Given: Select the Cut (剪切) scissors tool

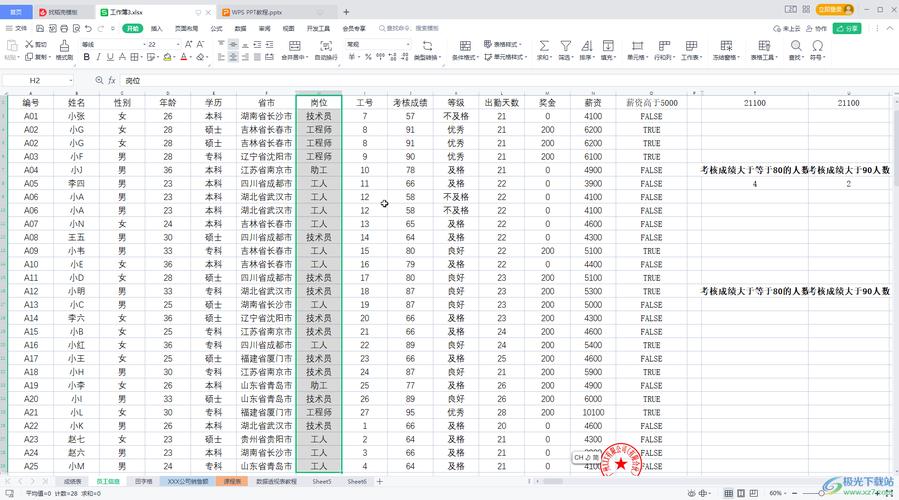Looking at the screenshot, I should click(36, 44).
